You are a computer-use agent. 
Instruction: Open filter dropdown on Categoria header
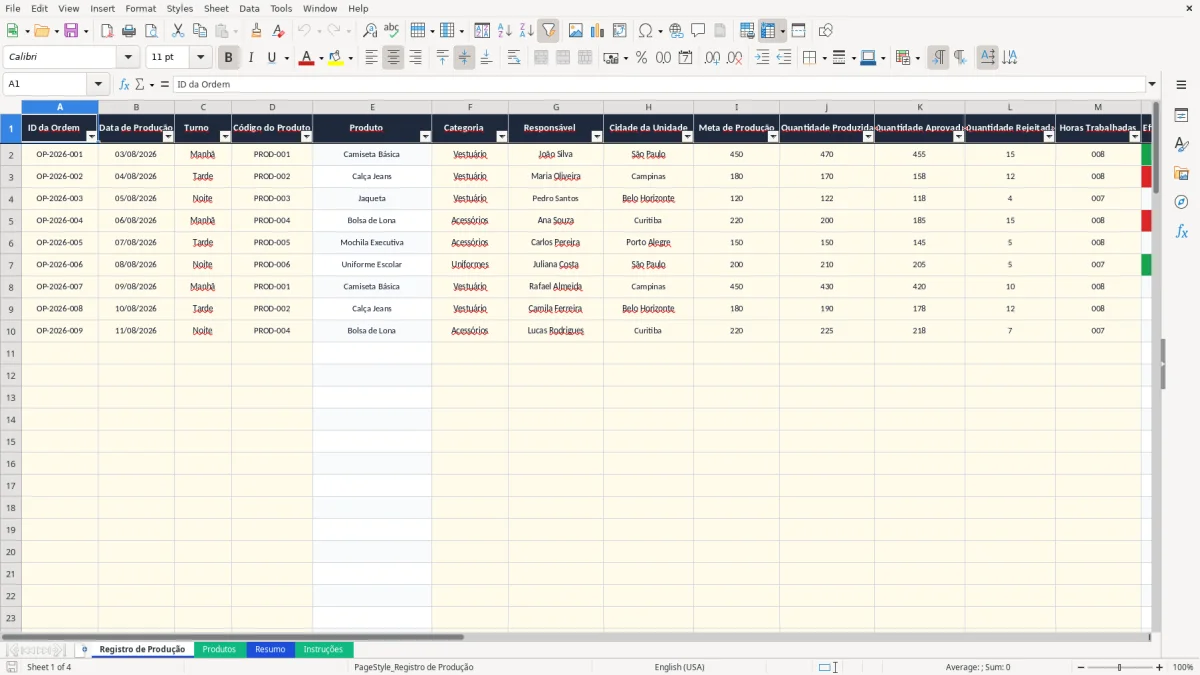tap(501, 136)
